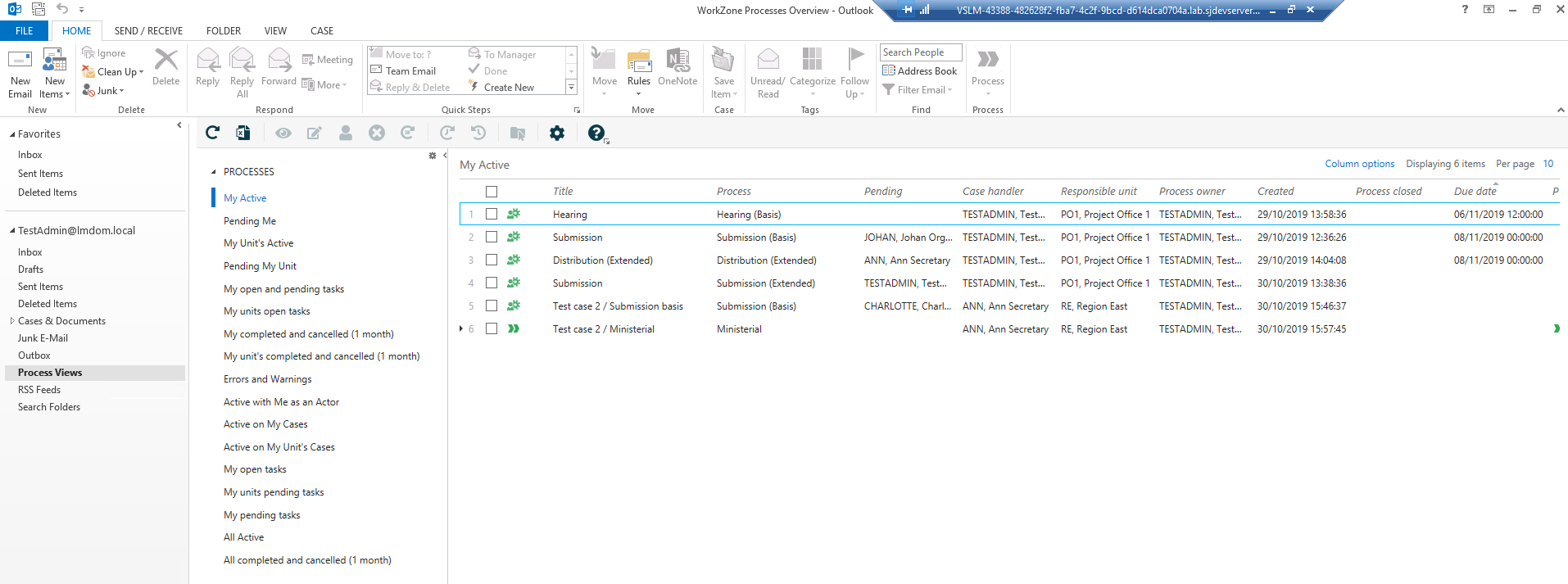Viewport: 1568px width, 584px height.
Task: Open the FILE tab
Action: [25, 30]
